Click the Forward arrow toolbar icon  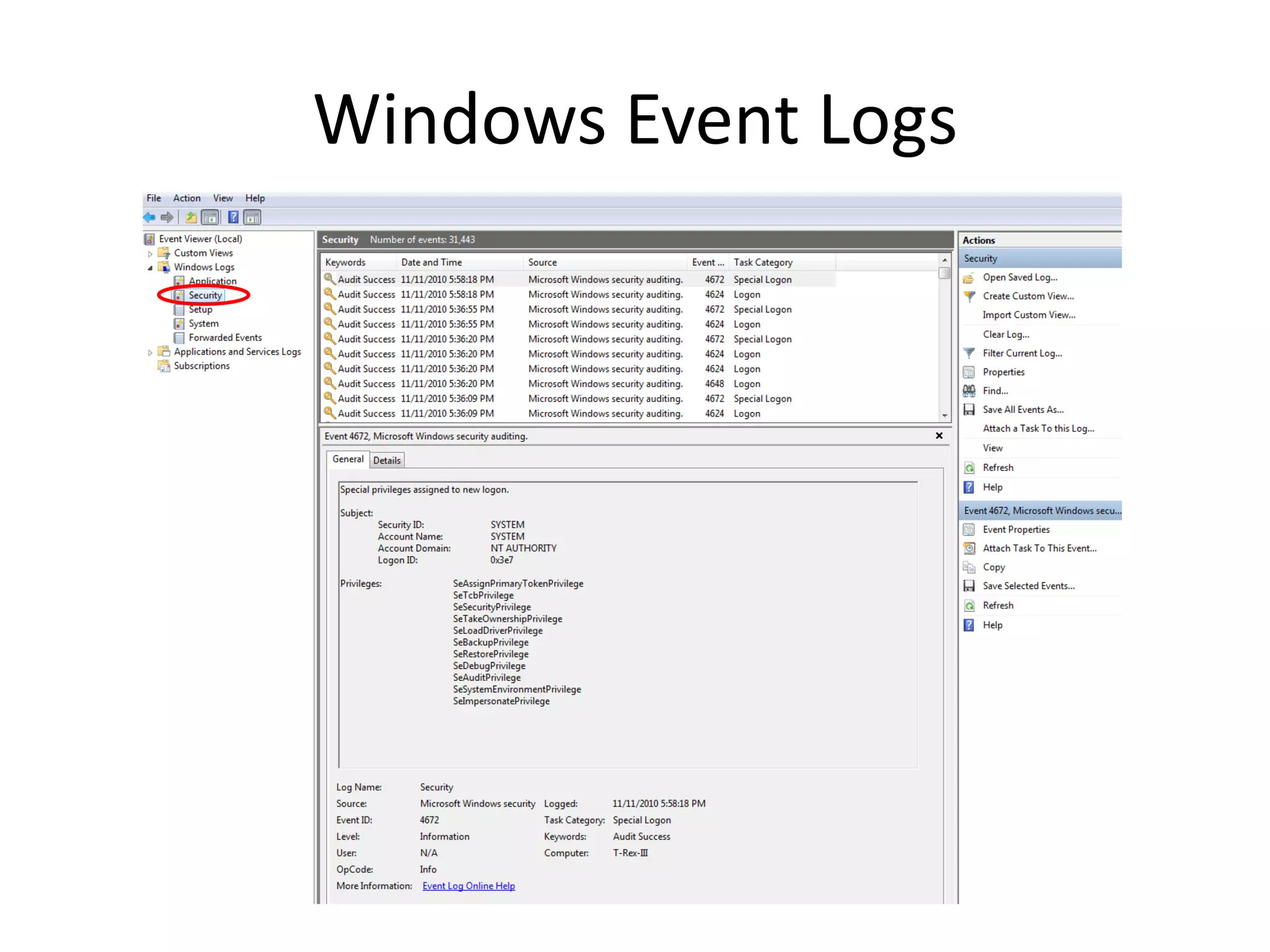coord(167,217)
